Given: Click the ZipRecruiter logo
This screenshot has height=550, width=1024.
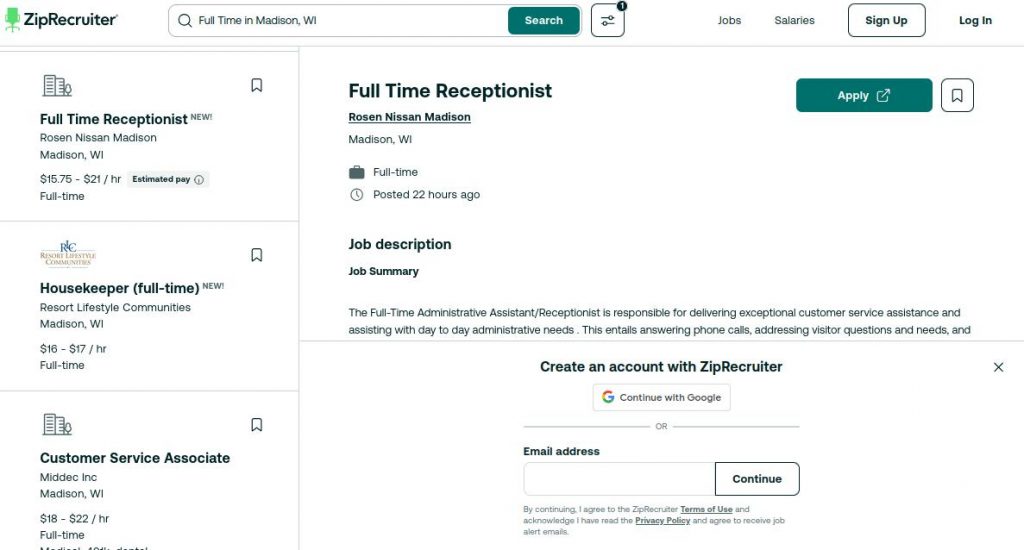Looking at the screenshot, I should [61, 20].
